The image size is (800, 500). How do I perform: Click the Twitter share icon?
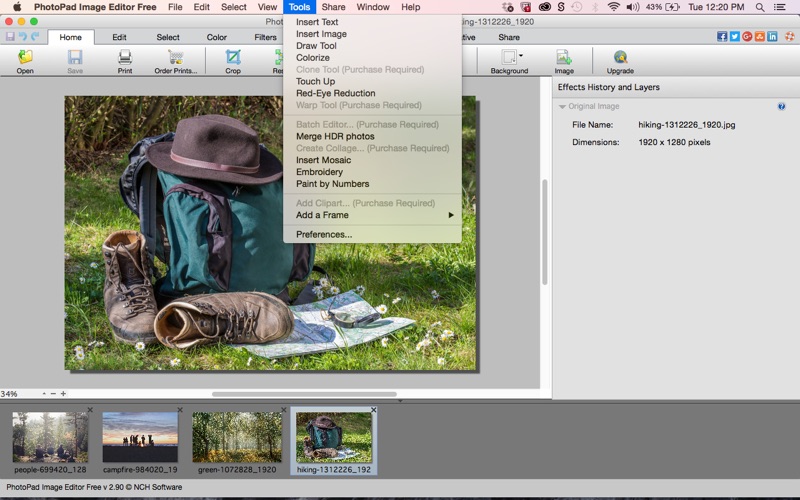click(735, 37)
